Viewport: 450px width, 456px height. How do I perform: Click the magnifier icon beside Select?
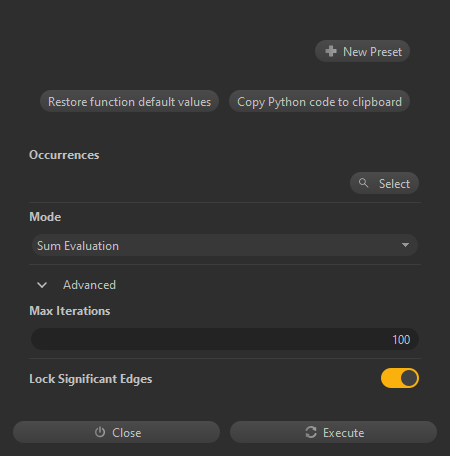click(x=363, y=183)
